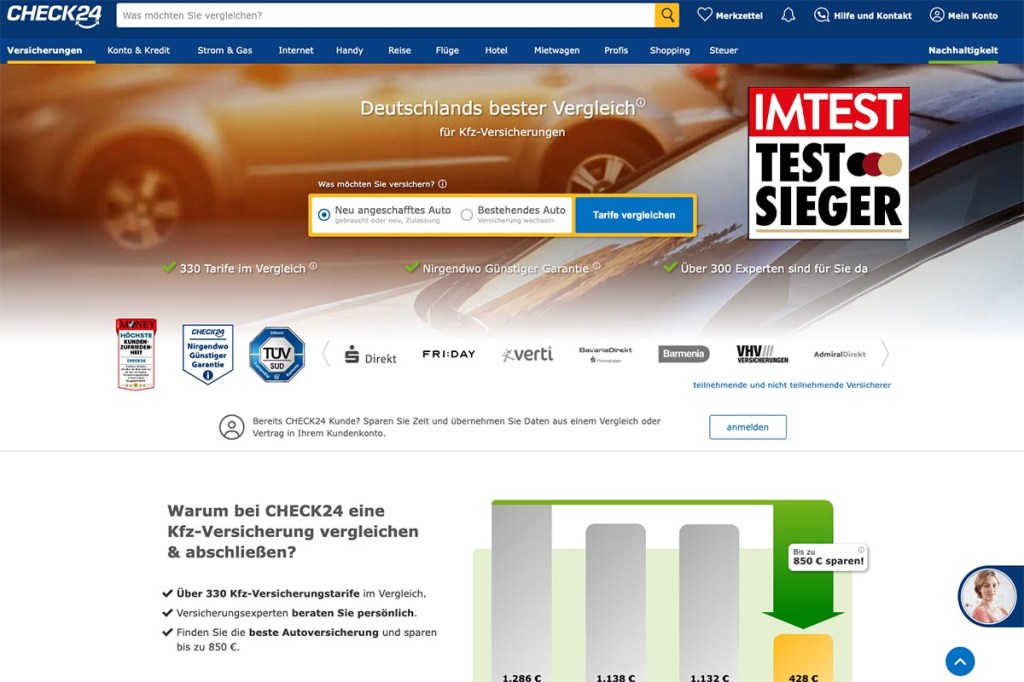
Task: Click the 'Deutschlands bester Vergleich' headline
Action: [498, 108]
